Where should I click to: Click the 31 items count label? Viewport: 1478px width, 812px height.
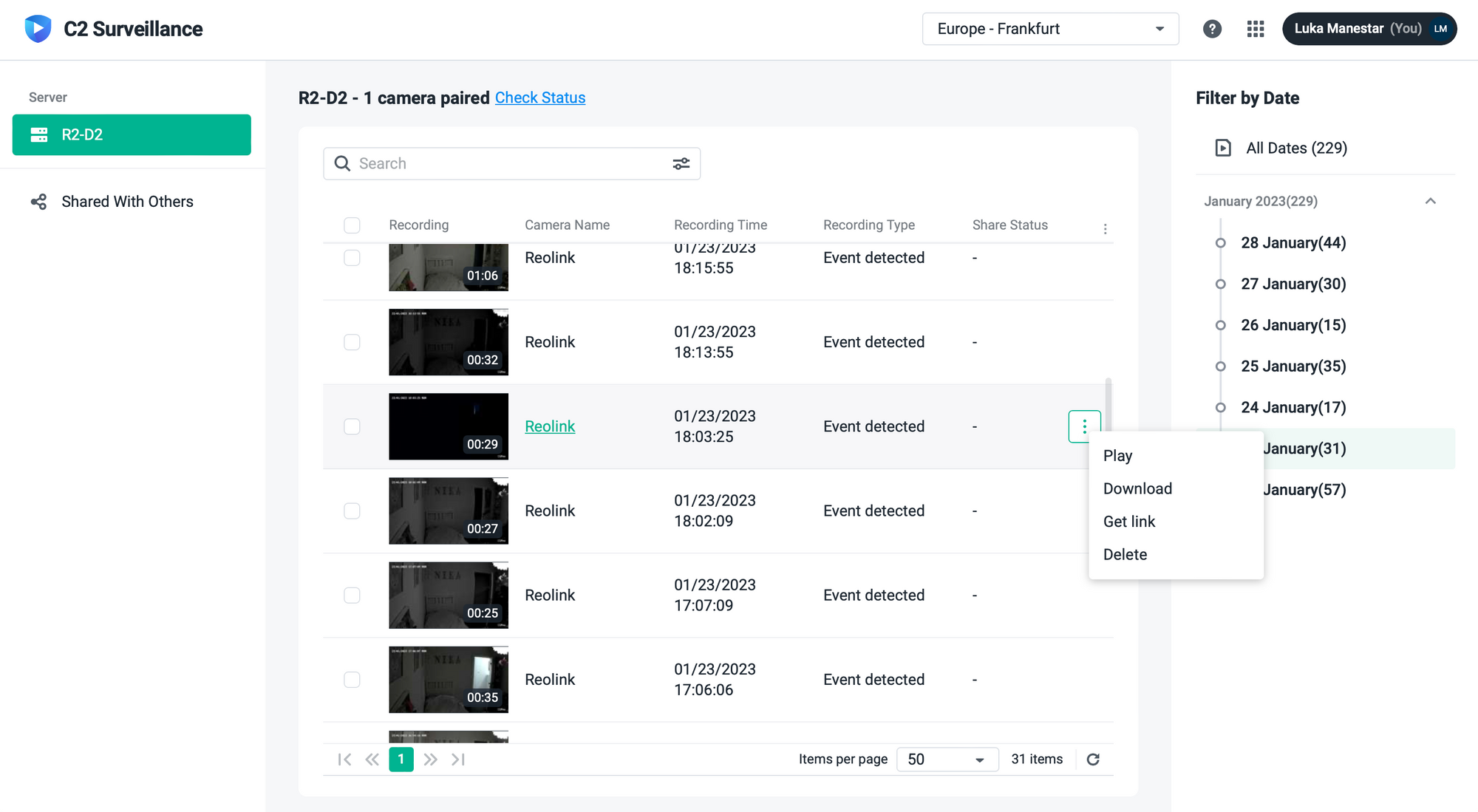click(x=1037, y=760)
